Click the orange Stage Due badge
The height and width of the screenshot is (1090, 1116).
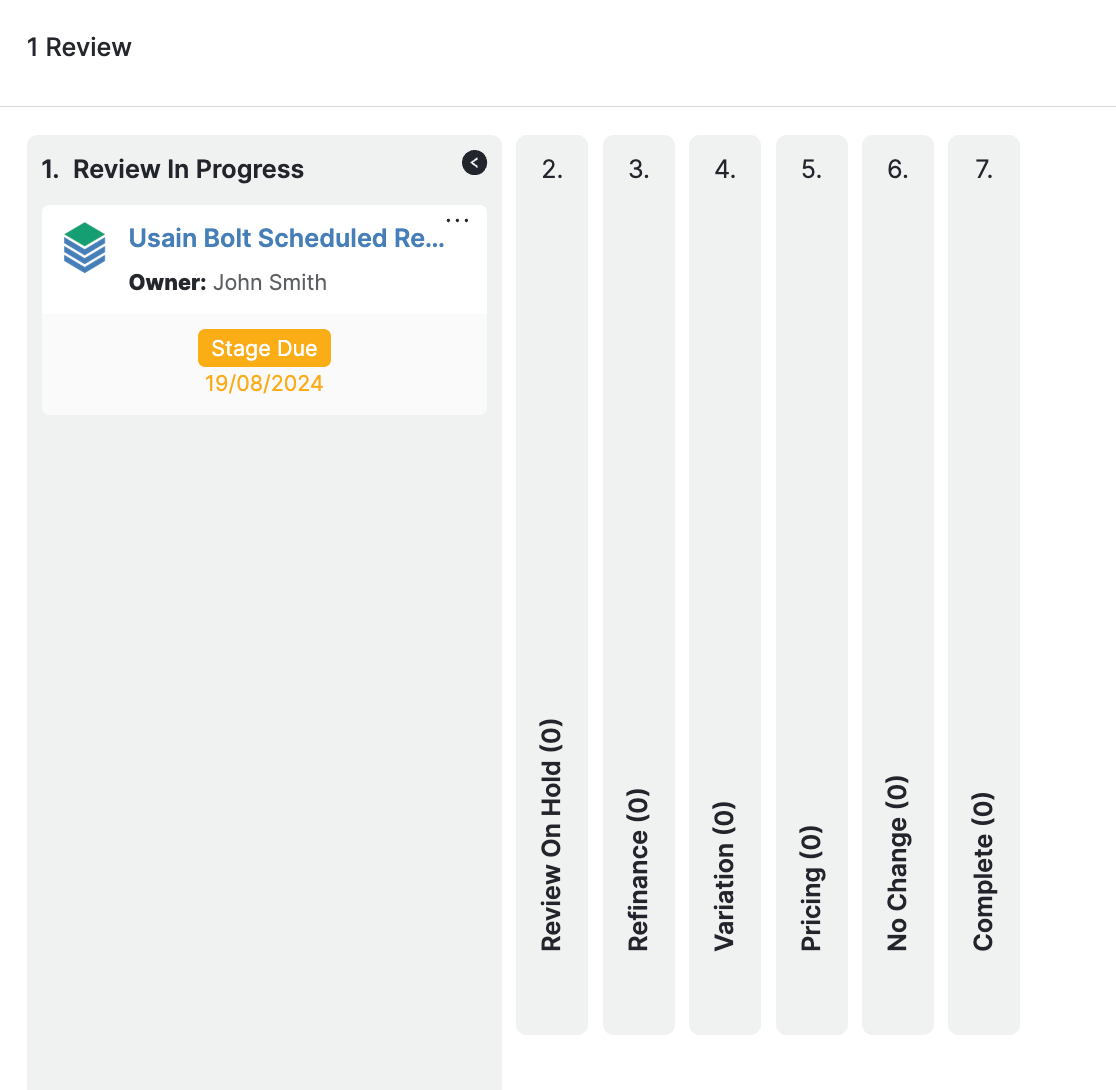pos(264,348)
